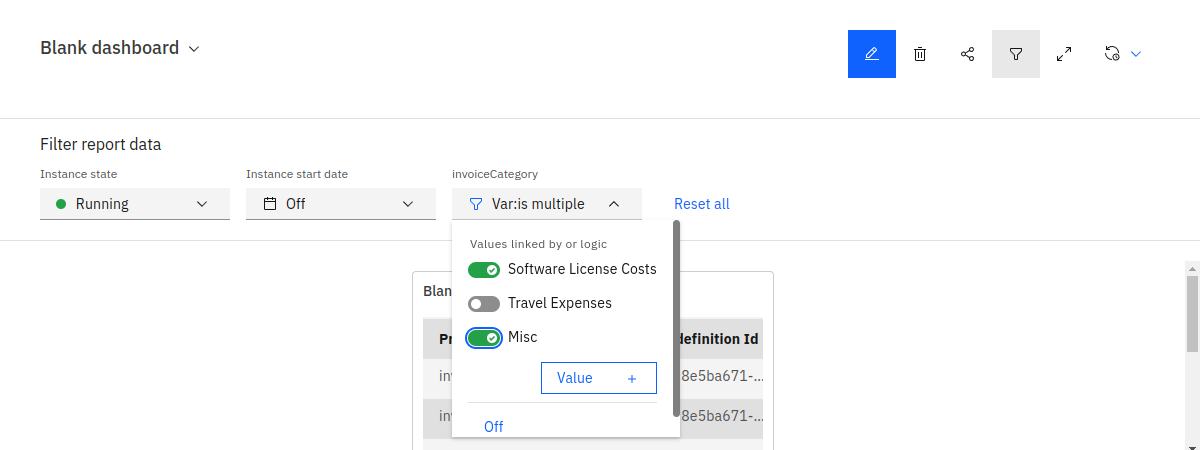The height and width of the screenshot is (450, 1200).
Task: Open the Instance start date dropdown
Action: coord(341,204)
